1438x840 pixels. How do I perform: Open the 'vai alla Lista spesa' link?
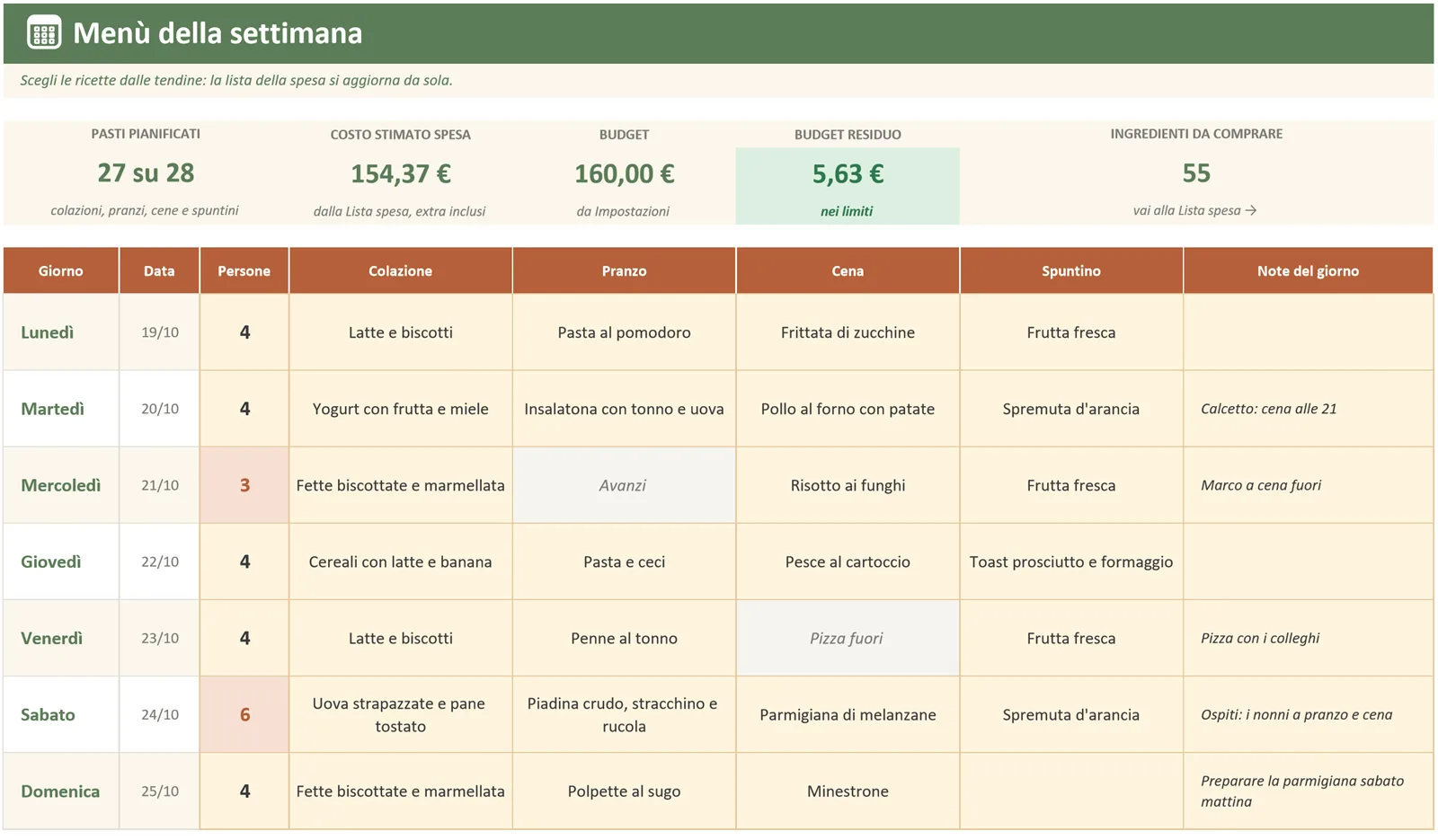click(1195, 210)
